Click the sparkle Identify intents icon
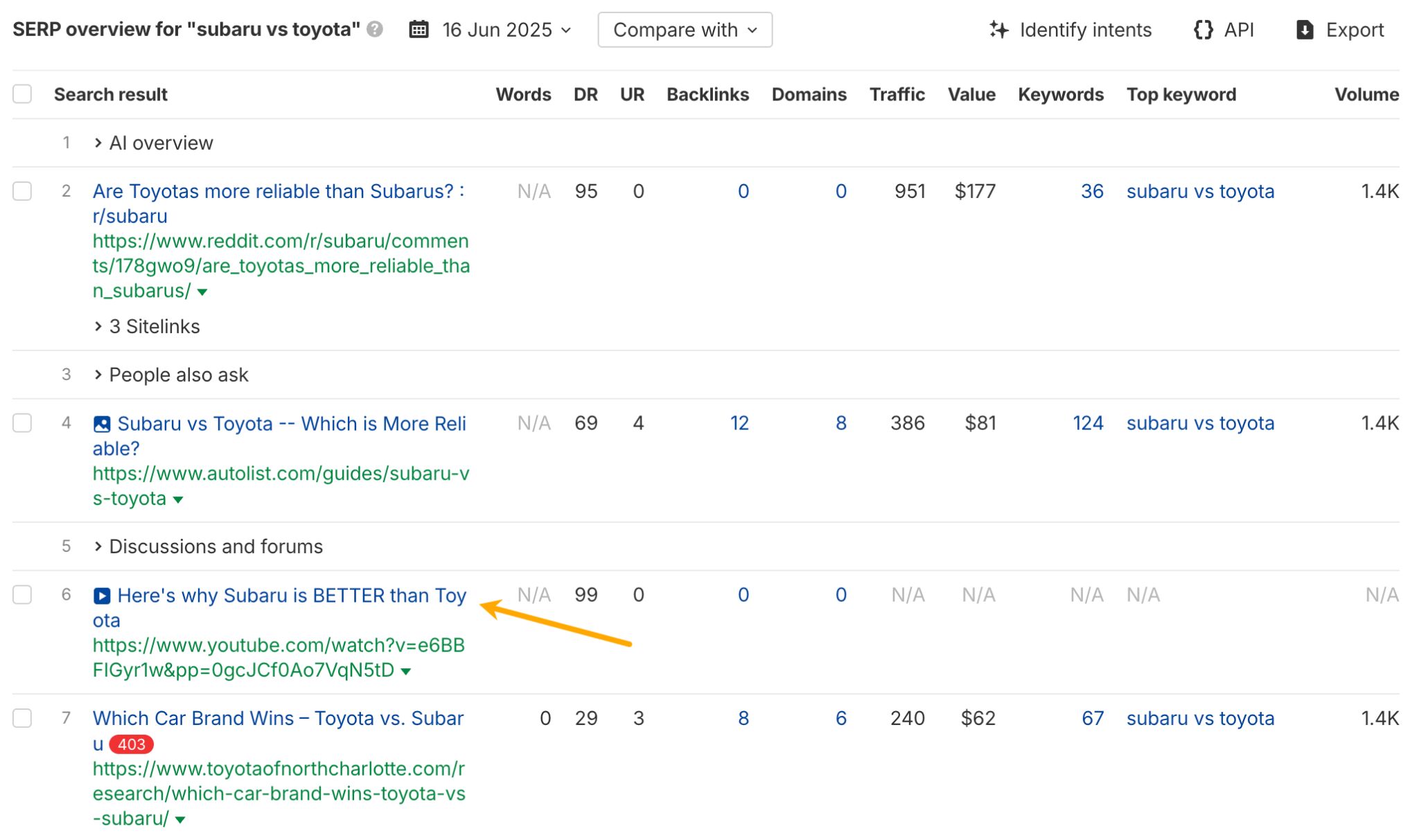1419x840 pixels. click(x=998, y=29)
